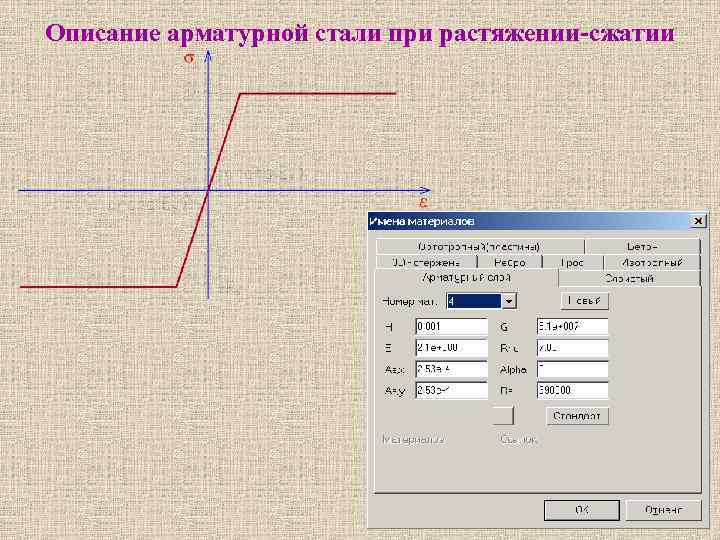Switch to the Слоистый tab

click(629, 279)
